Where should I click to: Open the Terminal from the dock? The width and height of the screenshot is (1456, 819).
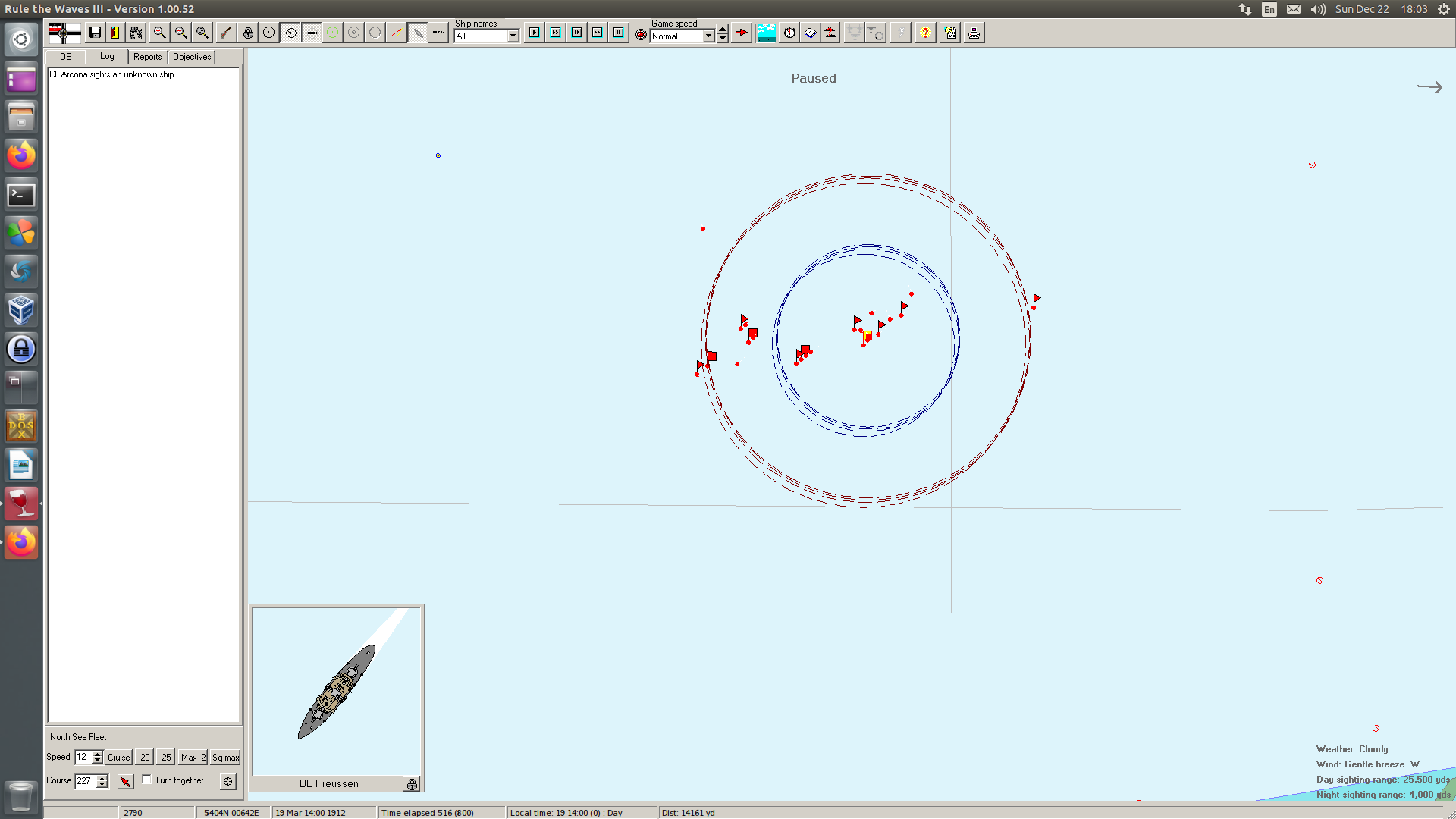(21, 195)
